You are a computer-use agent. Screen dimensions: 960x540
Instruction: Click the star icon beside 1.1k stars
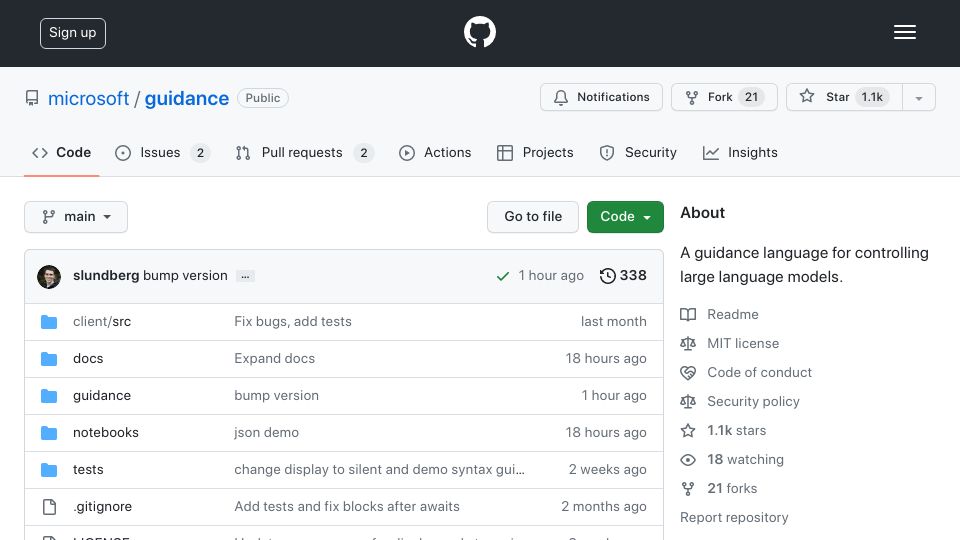(x=688, y=430)
